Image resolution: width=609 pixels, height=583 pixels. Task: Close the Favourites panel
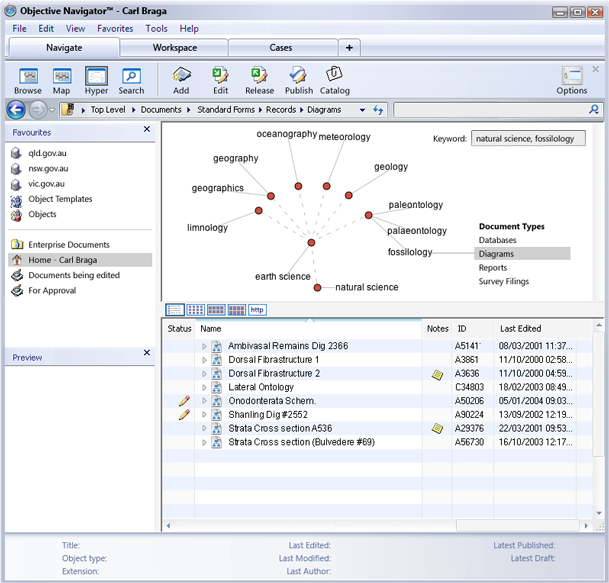click(x=147, y=129)
